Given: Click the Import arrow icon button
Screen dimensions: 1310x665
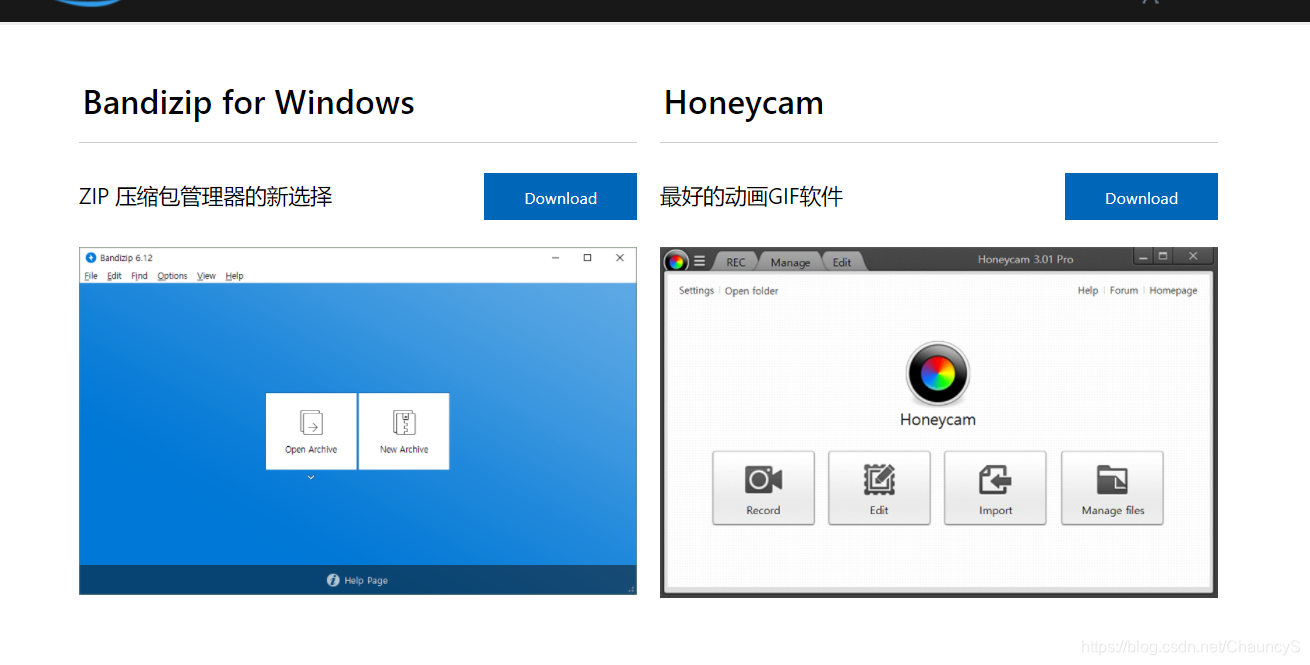Looking at the screenshot, I should pos(995,488).
